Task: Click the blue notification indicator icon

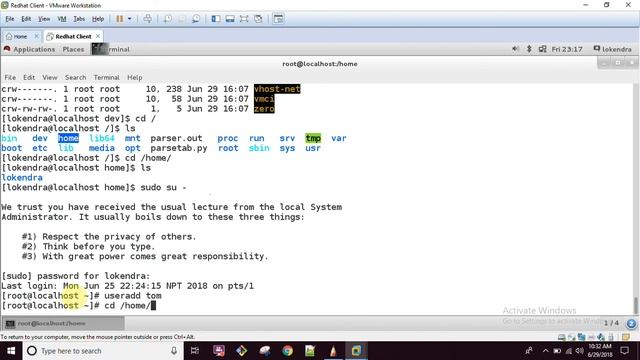Action: pyautogui.click(x=631, y=324)
